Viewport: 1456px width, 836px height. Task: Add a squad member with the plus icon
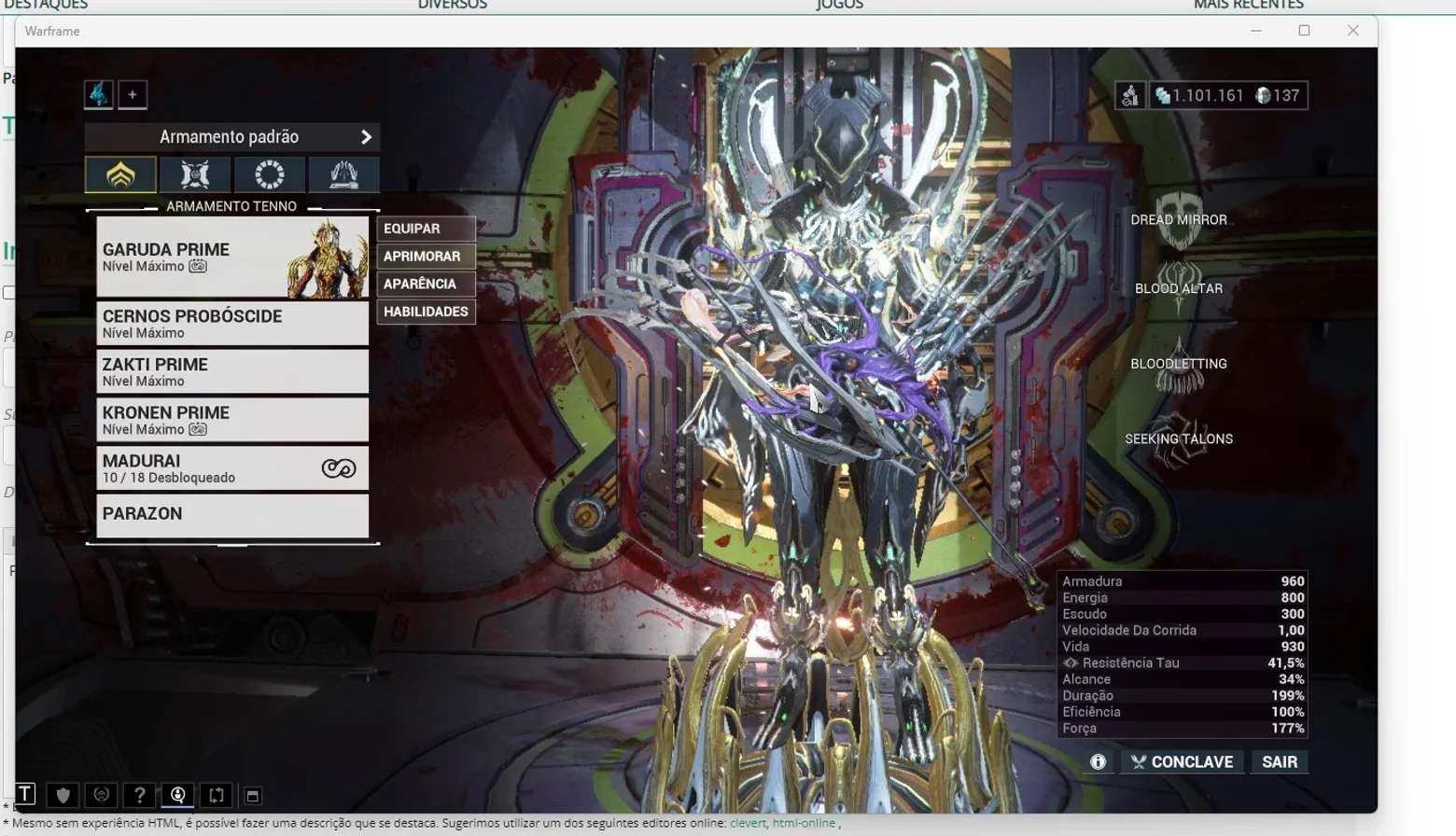tap(133, 94)
